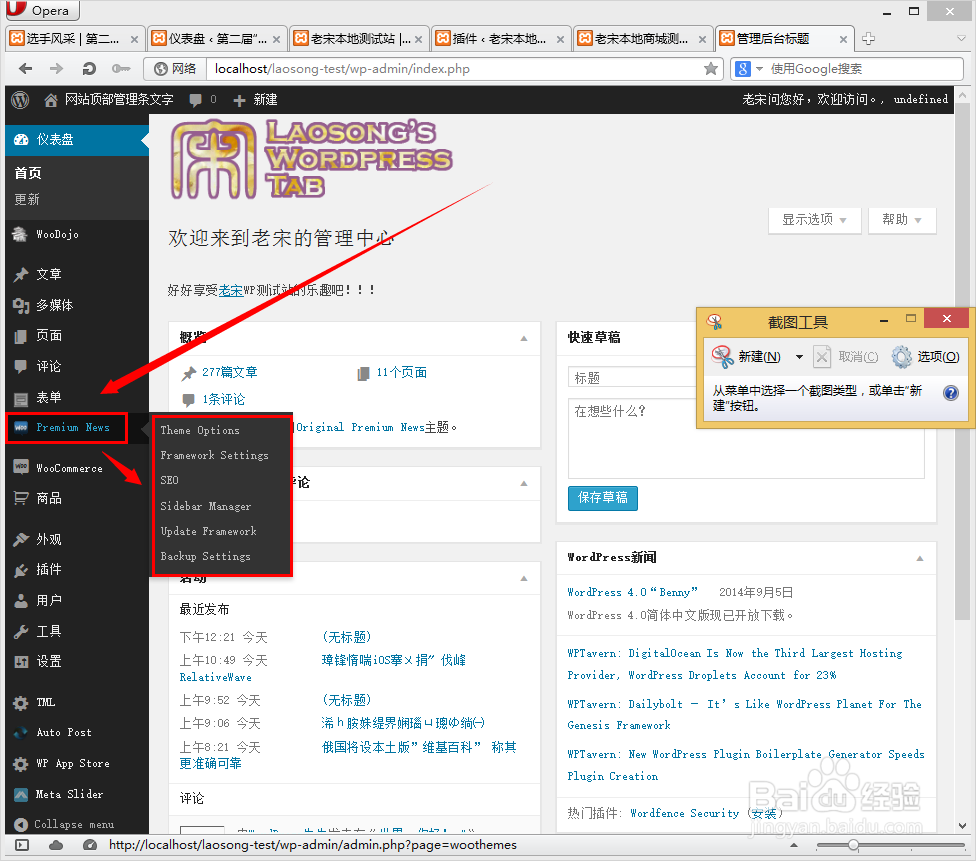
Task: Open 更新 under the dashboard menu
Action: tap(27, 199)
